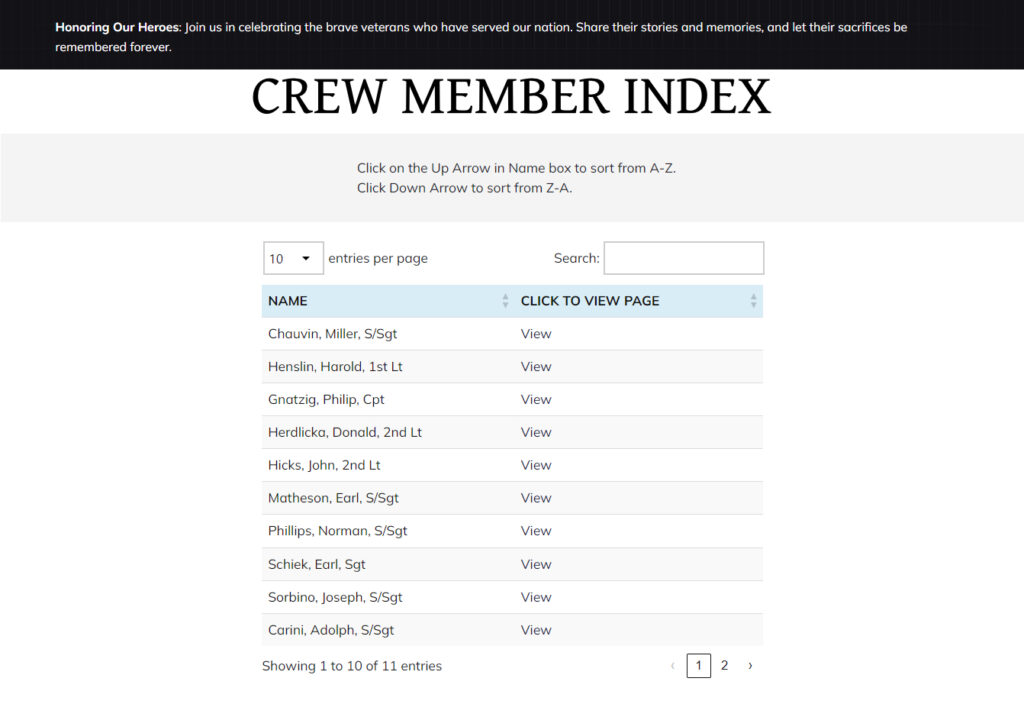
Task: Open View link for Schiek, Earl
Action: coord(536,564)
